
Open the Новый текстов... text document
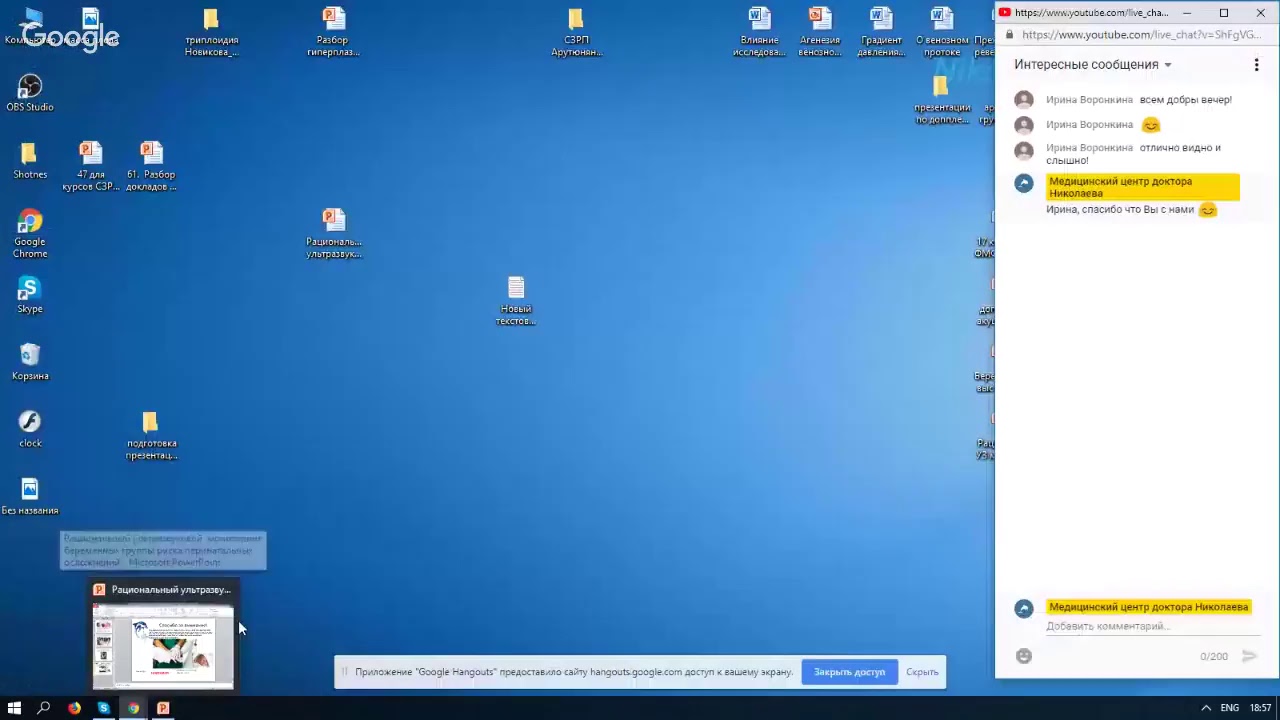coord(516,300)
